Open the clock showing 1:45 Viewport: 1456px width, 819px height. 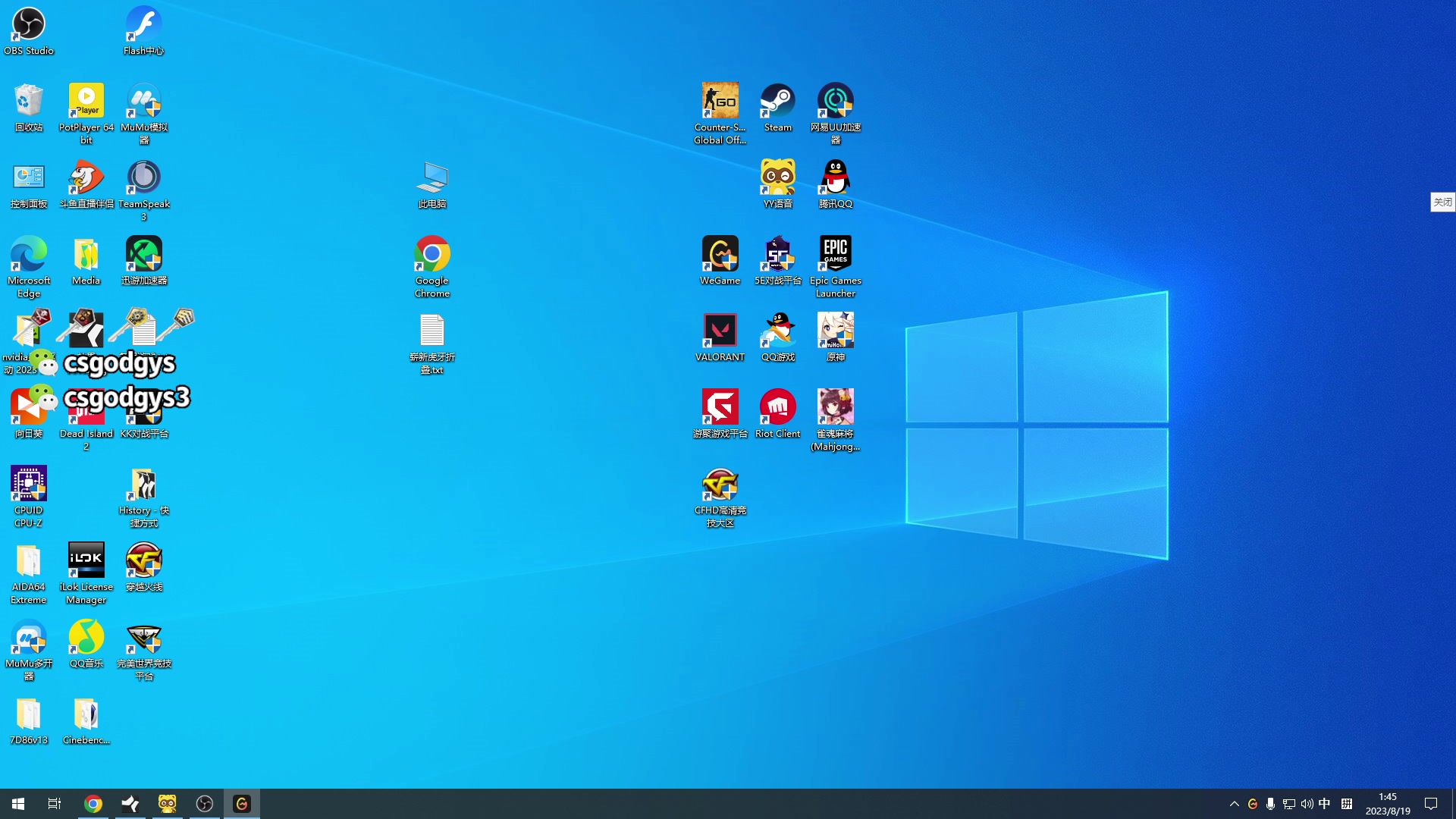[x=1388, y=804]
